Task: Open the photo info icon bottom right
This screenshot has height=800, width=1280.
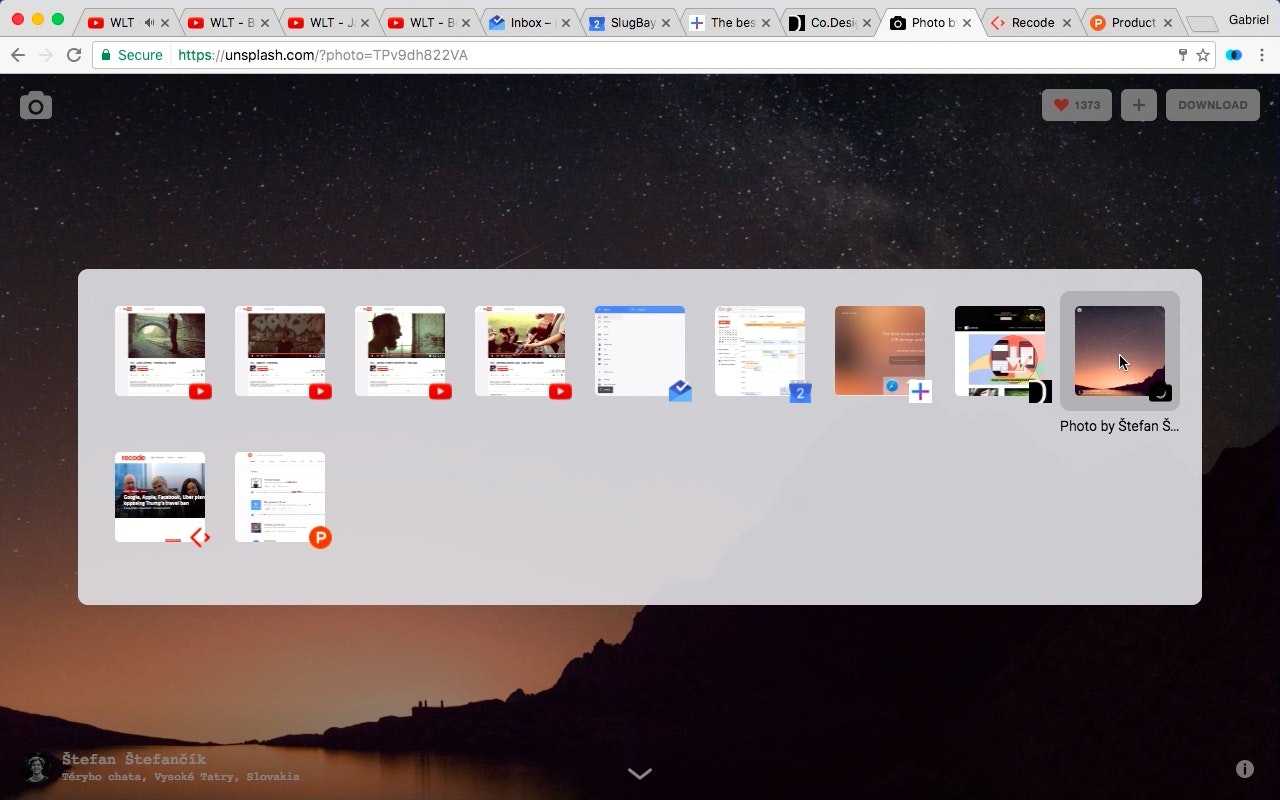Action: 1245,768
